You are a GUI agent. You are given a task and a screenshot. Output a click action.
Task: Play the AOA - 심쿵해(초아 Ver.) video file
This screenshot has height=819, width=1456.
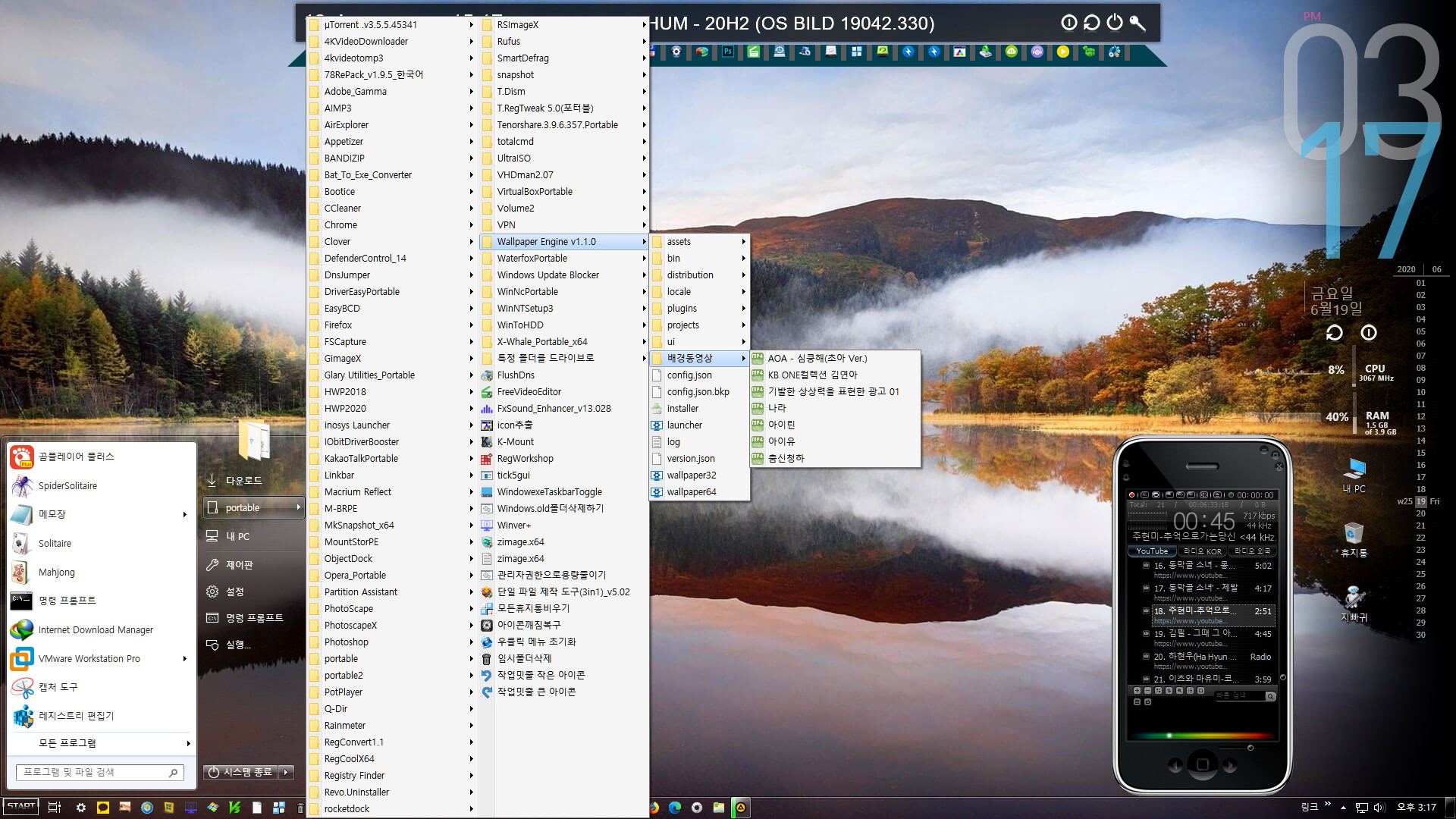pyautogui.click(x=835, y=359)
